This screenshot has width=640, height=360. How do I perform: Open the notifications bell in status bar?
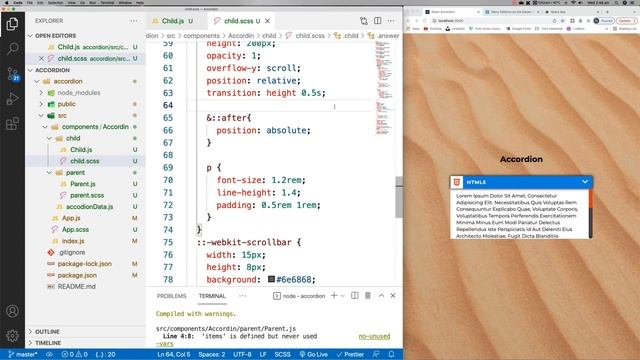point(391,354)
